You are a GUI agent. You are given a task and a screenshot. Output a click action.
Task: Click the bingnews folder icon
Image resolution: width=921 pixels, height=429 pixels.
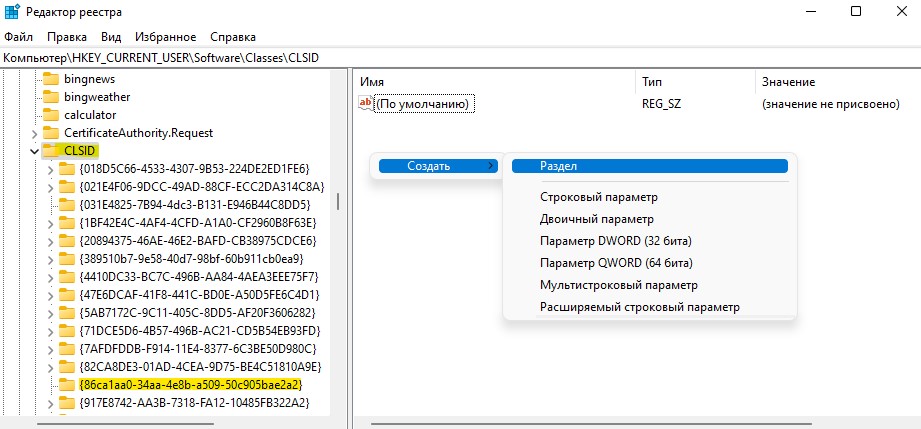point(52,79)
